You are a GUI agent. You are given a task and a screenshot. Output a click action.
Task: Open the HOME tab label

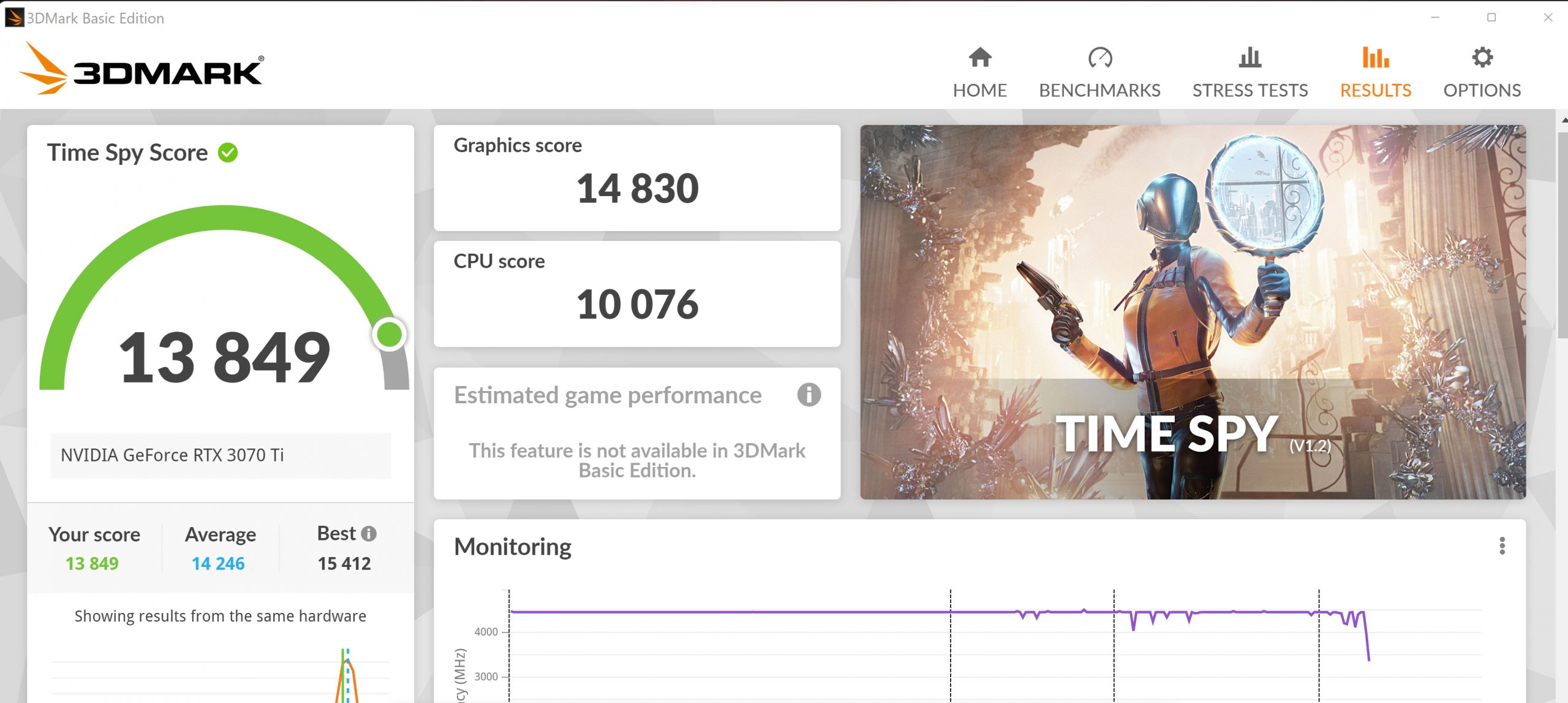pyautogui.click(x=980, y=91)
